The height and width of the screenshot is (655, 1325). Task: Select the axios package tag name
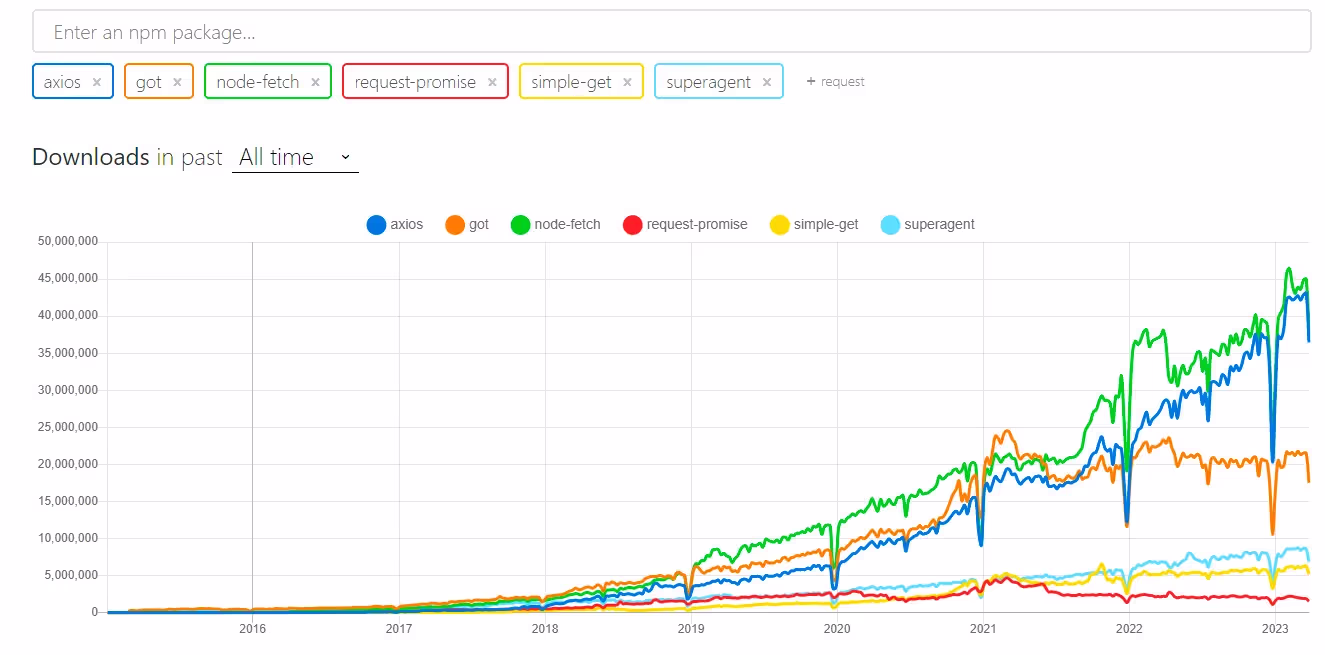(x=62, y=82)
